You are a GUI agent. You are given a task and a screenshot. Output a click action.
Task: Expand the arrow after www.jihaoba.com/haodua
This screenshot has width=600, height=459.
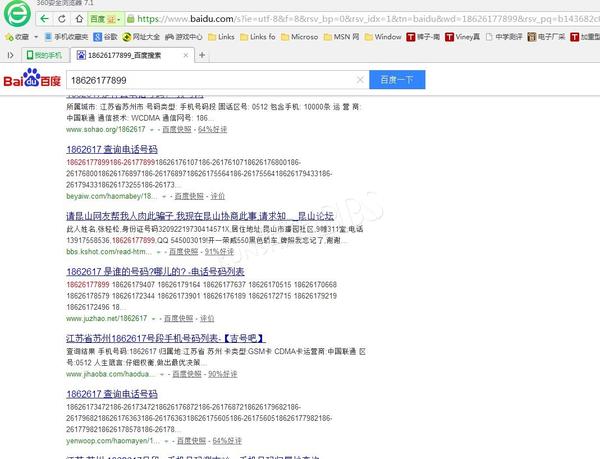[x=162, y=374]
